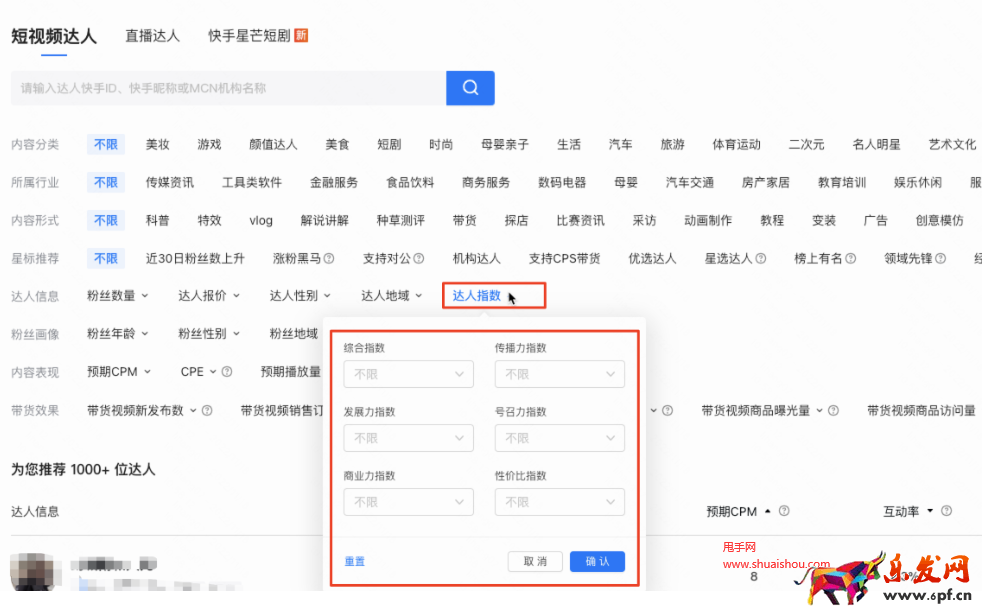Open the 综合指数 dropdown

[408, 374]
